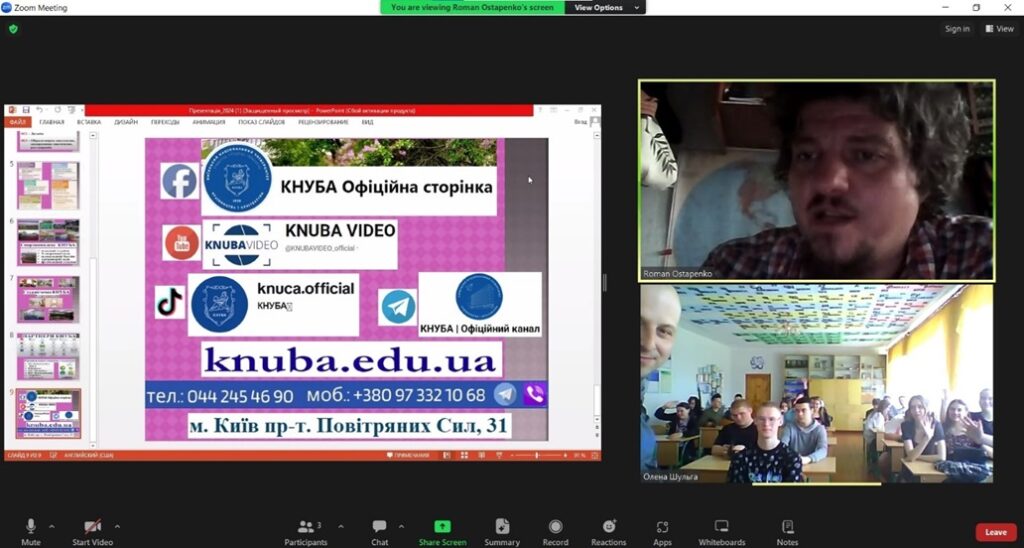Click the square Telegram icon on slide
This screenshot has width=1024, height=548.
tap(398, 307)
